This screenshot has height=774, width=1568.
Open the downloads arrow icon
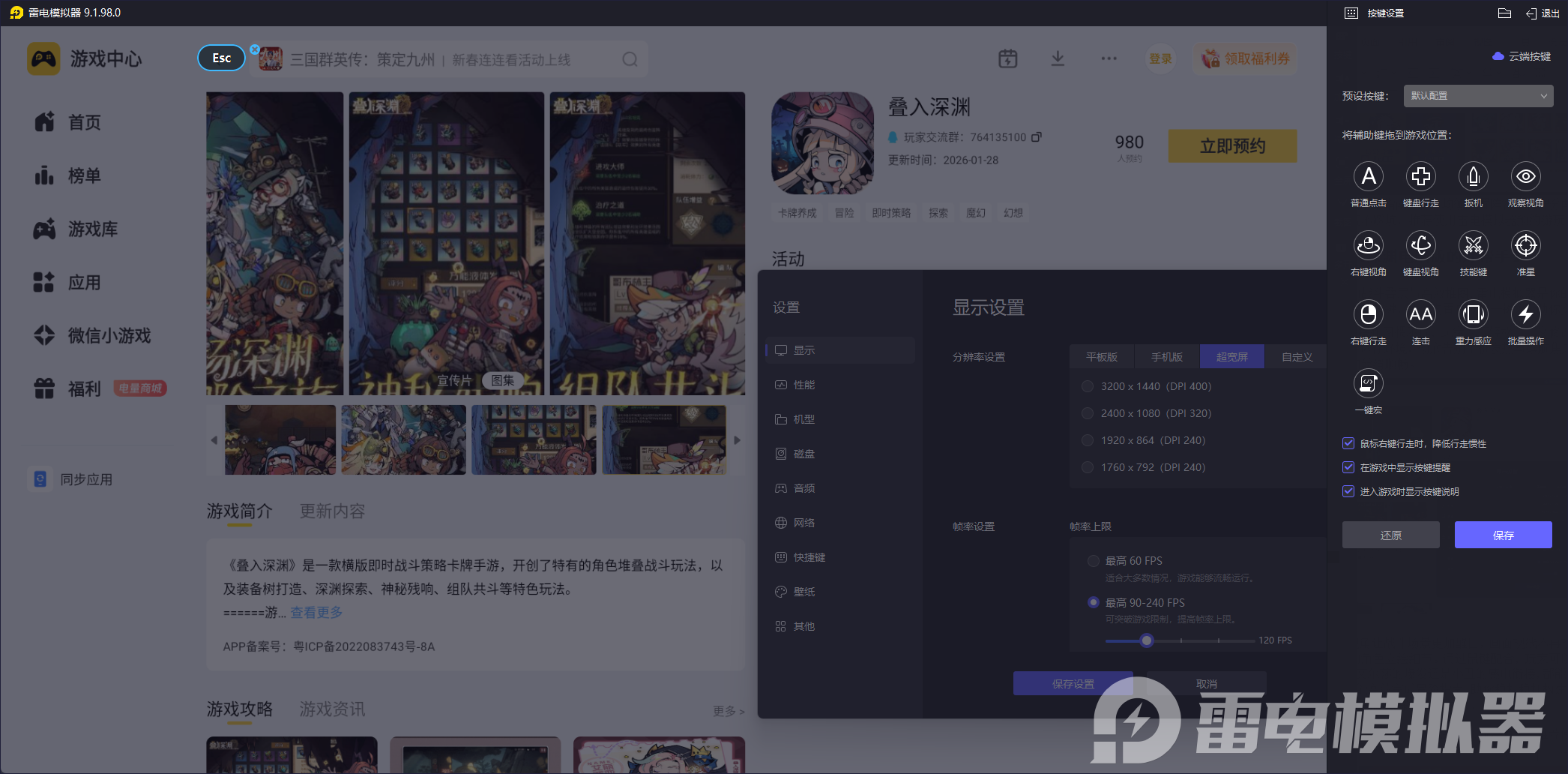[1058, 58]
